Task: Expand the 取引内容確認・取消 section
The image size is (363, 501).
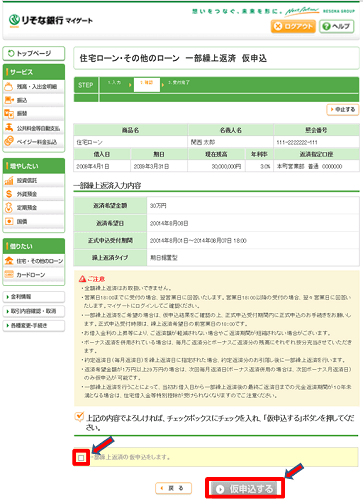Action: tap(33, 311)
